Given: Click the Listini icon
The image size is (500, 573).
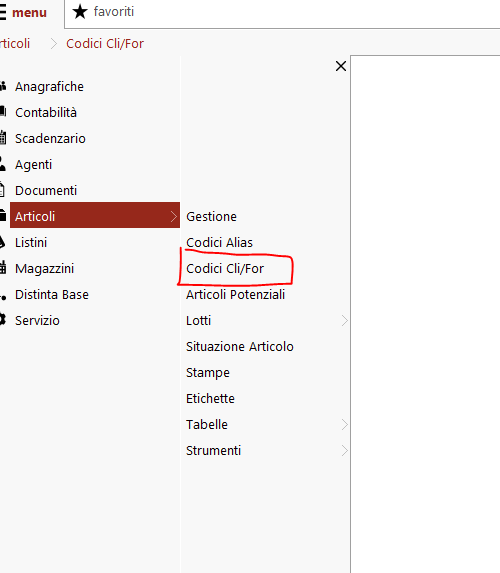Looking at the screenshot, I should (x=3, y=242).
